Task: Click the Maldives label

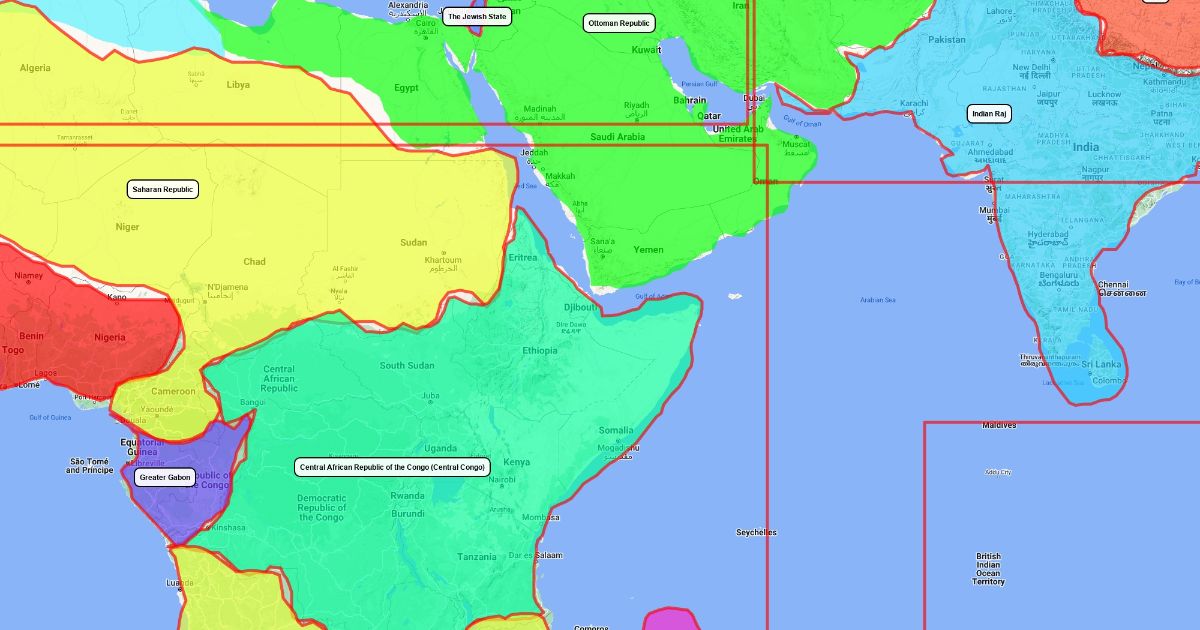Action: pyautogui.click(x=999, y=425)
